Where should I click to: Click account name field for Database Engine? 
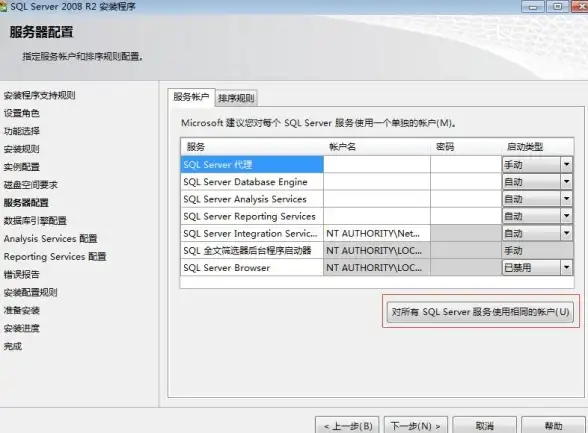[x=376, y=182]
